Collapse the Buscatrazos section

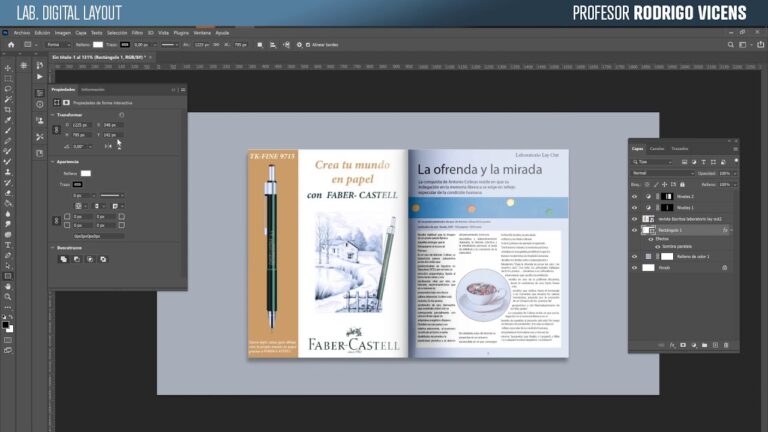[52, 248]
